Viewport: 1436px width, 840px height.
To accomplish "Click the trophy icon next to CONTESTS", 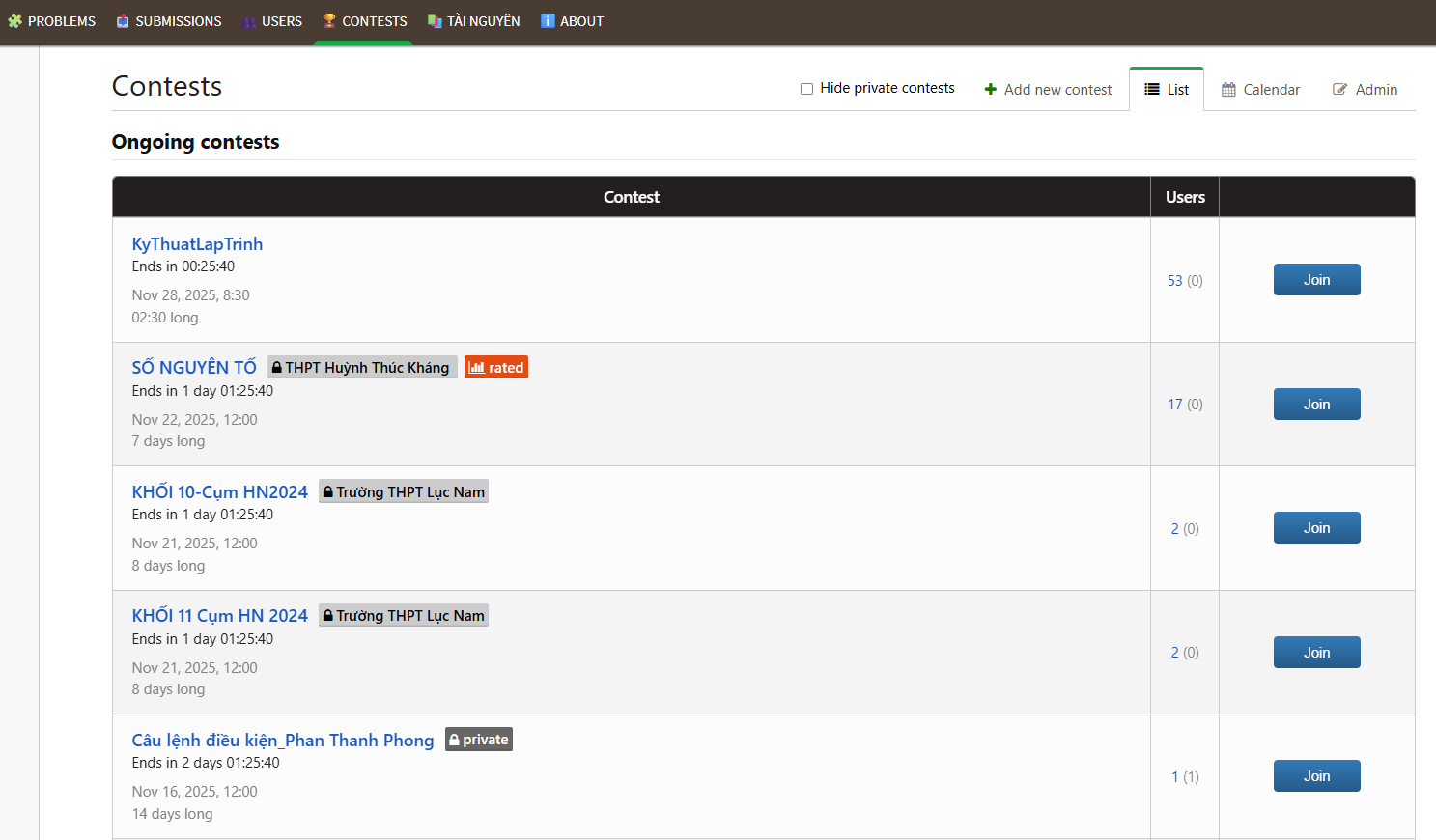I will 327,20.
